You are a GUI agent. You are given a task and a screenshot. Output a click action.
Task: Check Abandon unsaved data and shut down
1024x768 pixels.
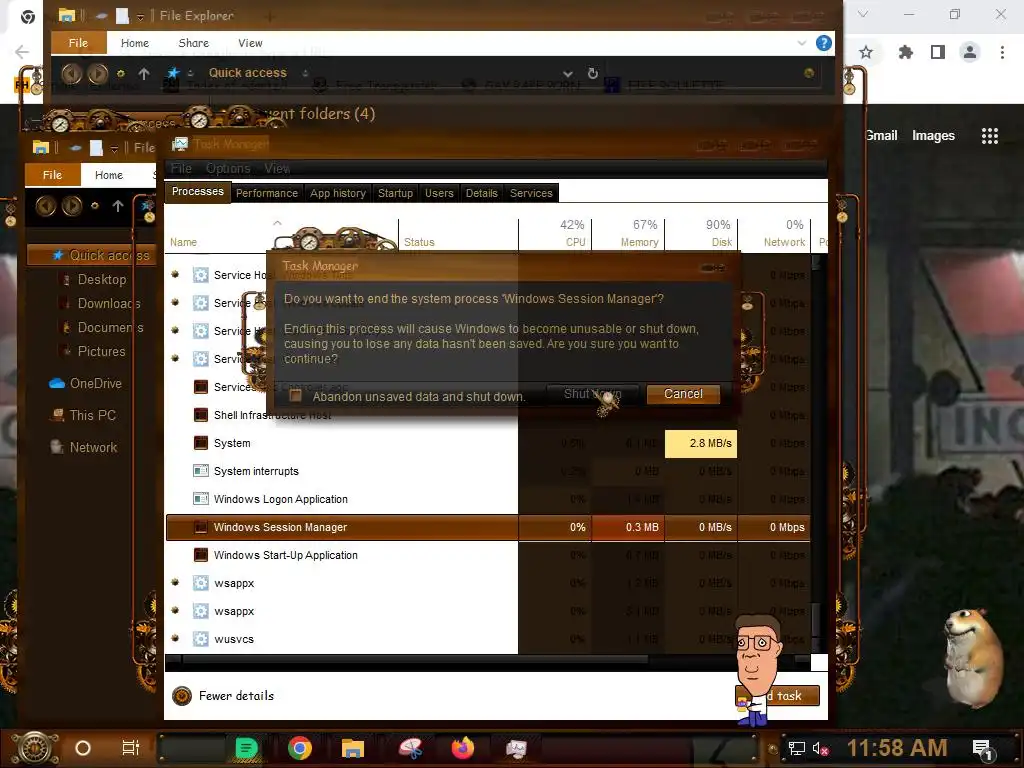[296, 396]
